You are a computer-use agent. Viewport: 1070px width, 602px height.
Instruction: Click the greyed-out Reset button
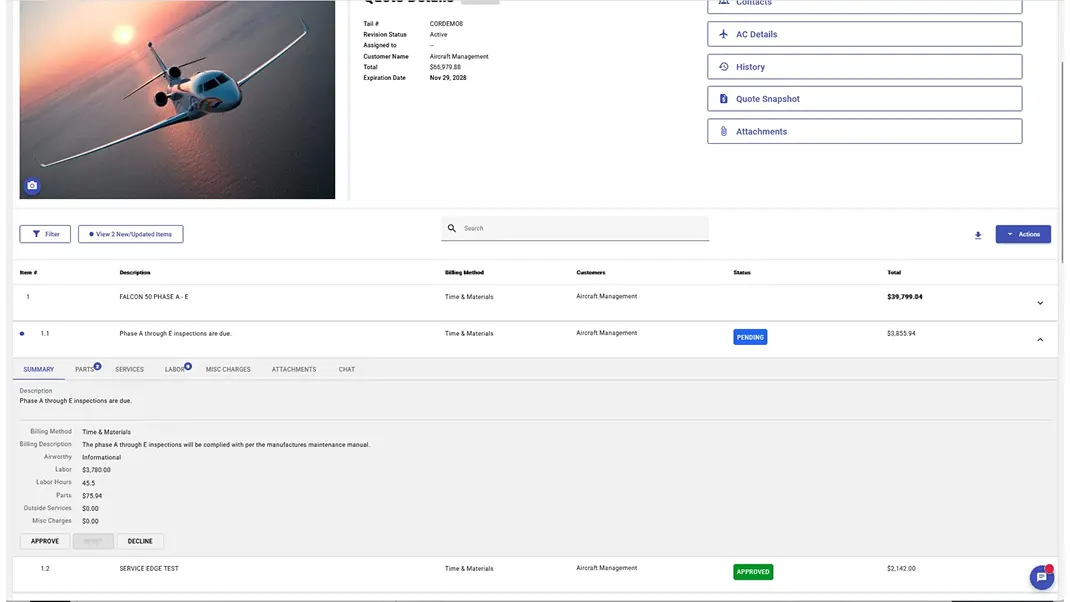coord(93,541)
